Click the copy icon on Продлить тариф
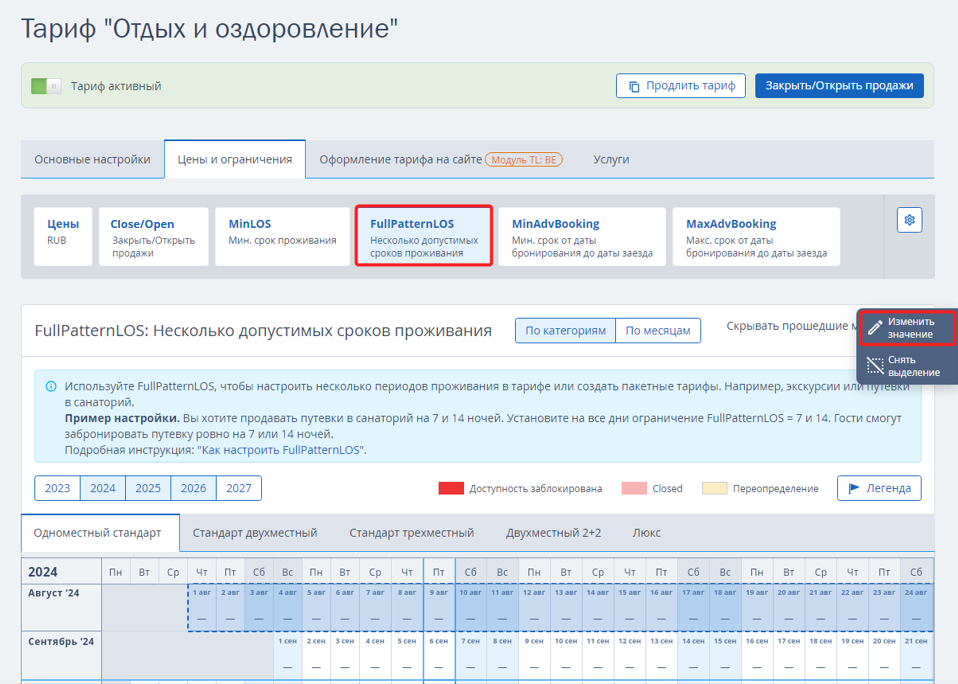Image resolution: width=958 pixels, height=684 pixels. click(633, 86)
